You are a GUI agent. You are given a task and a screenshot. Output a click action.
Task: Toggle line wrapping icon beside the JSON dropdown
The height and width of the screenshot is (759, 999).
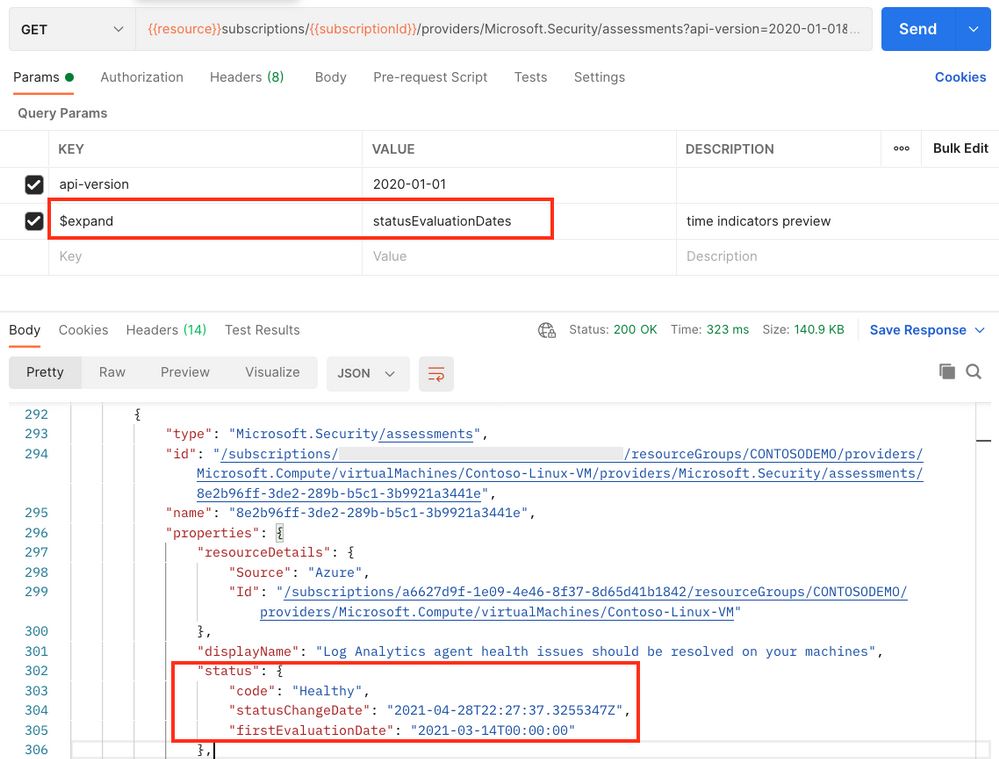coord(436,371)
